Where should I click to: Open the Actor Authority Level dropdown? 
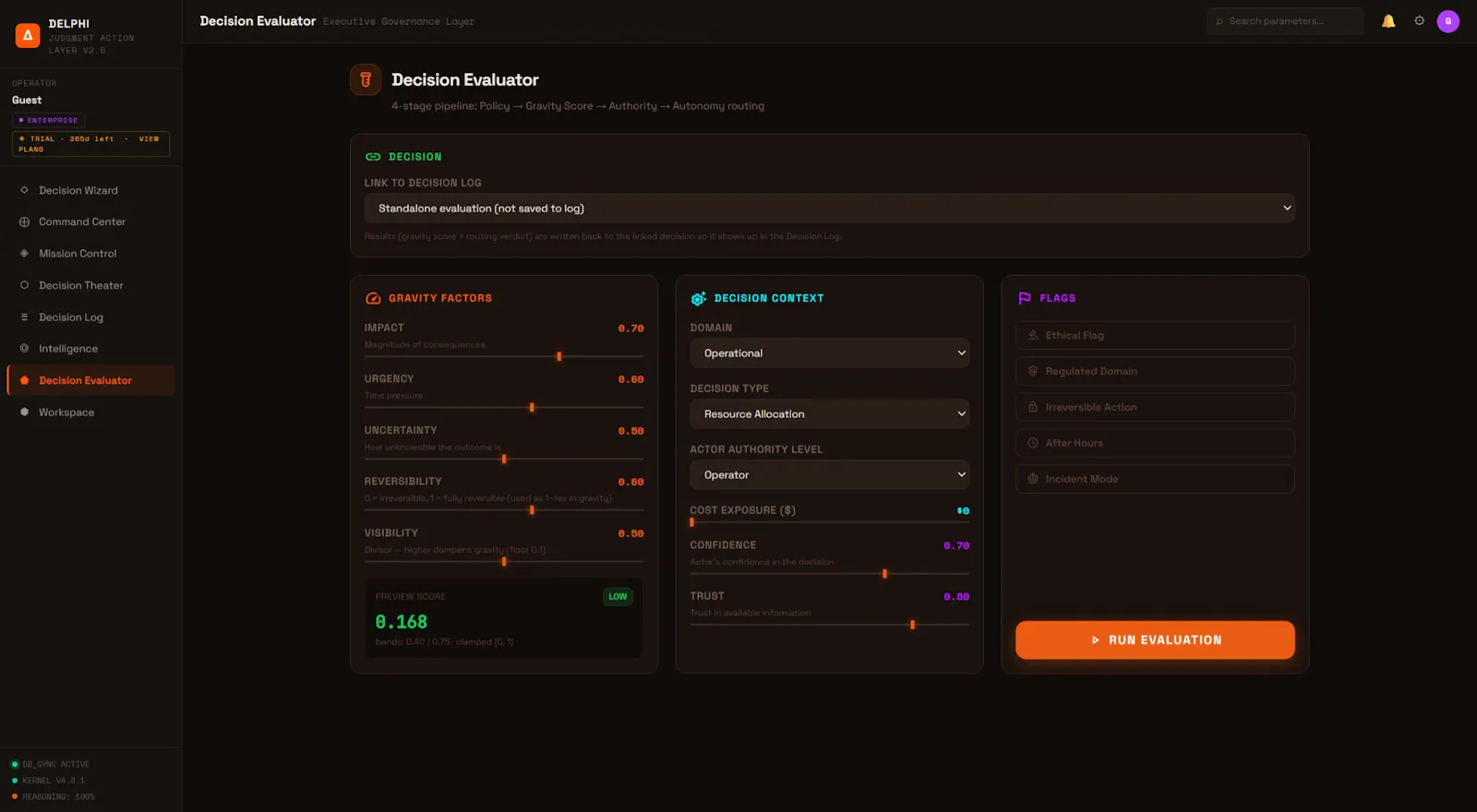pos(829,475)
